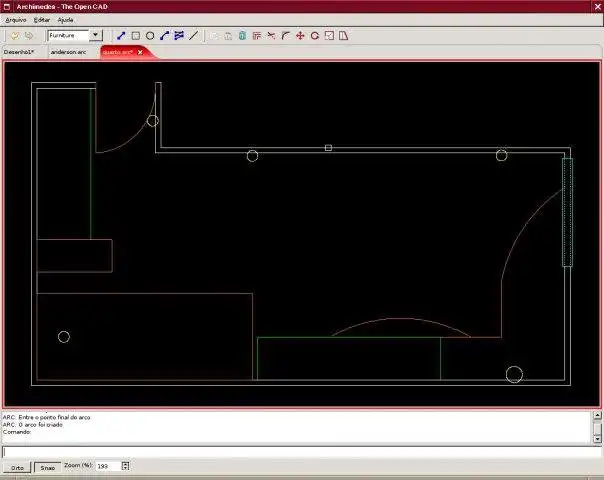Click the command input field
This screenshot has width=604, height=480.
coord(301,452)
